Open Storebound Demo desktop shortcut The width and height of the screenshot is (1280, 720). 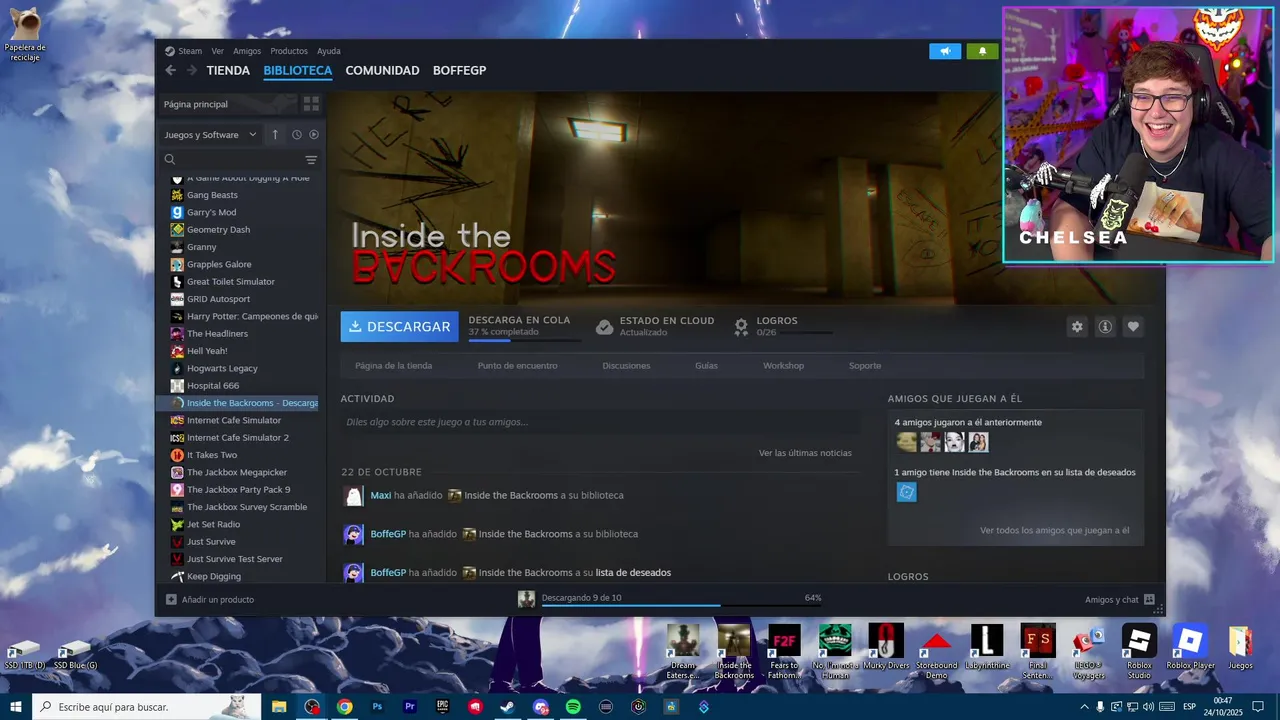point(937,652)
